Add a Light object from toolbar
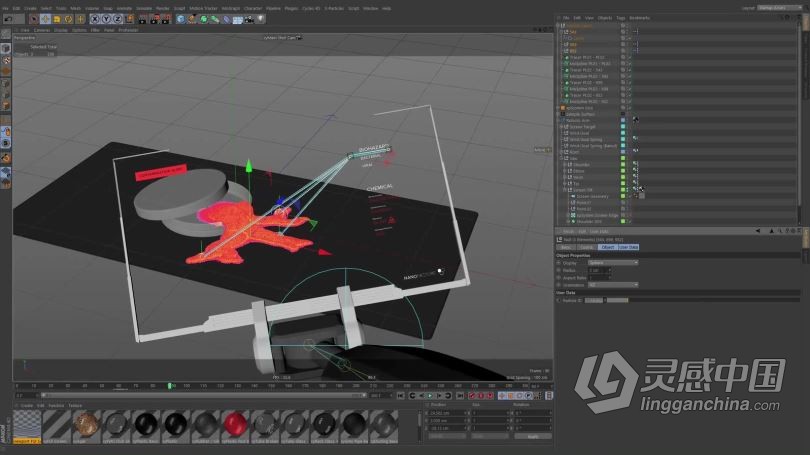Image resolution: width=810 pixels, height=455 pixels. tap(260, 19)
